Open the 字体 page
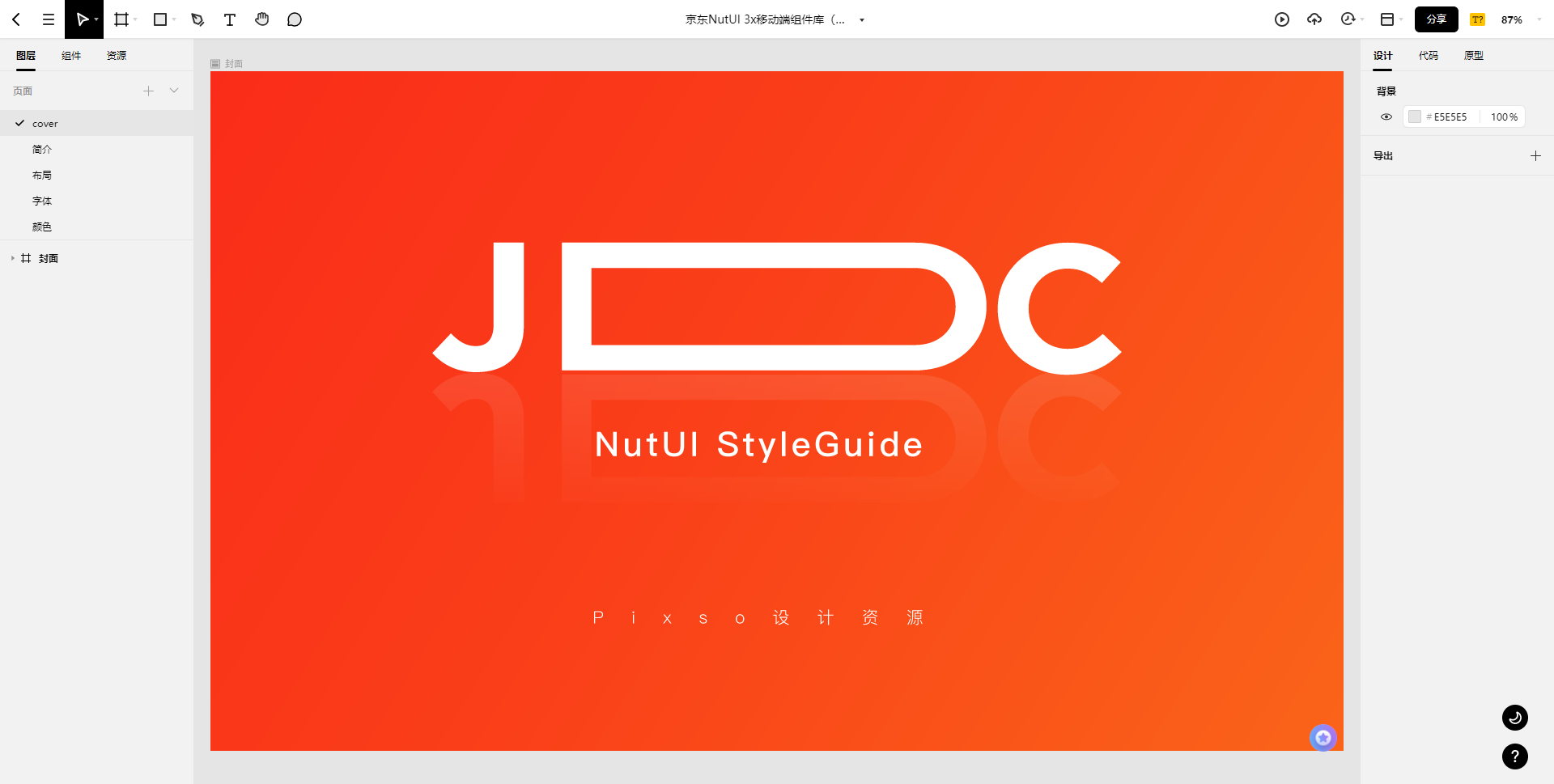The image size is (1554, 784). click(x=96, y=201)
